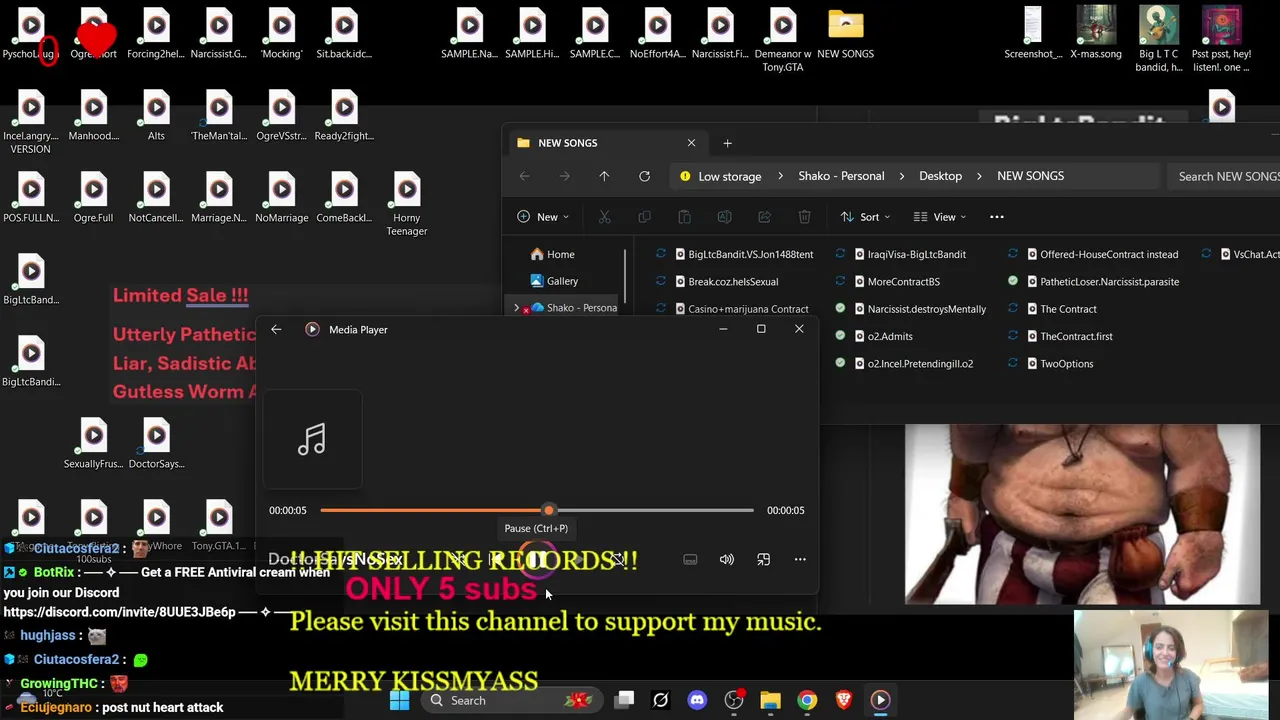Viewport: 1280px width, 720px height.
Task: Pause playback in Media Player
Action: click(x=536, y=560)
